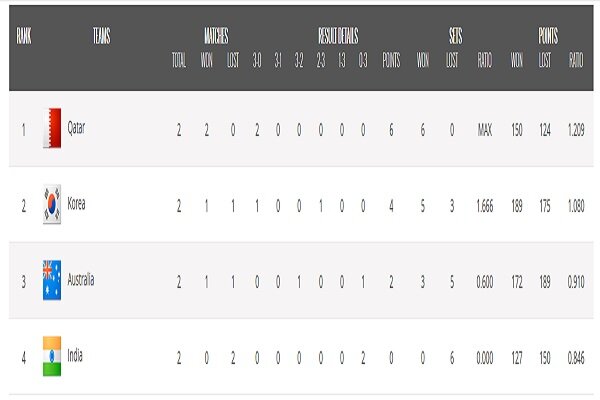Click Qatar's MAX sets ratio cell
The image size is (600, 400).
(485, 130)
